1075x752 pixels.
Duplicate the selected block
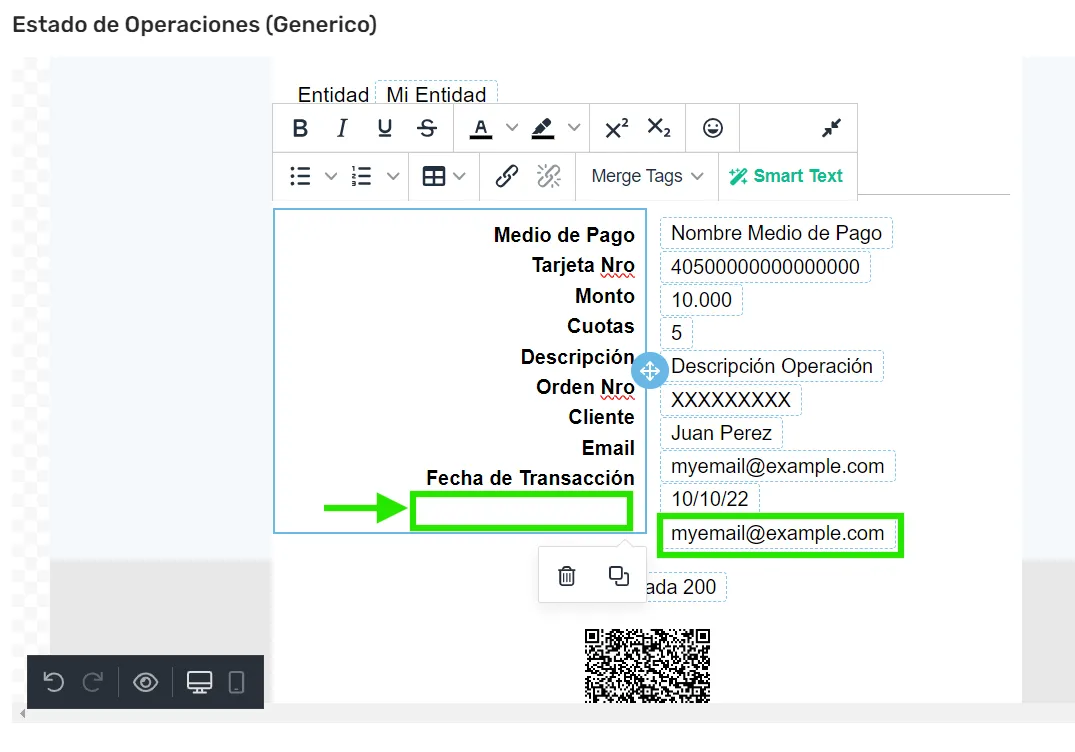pos(618,576)
